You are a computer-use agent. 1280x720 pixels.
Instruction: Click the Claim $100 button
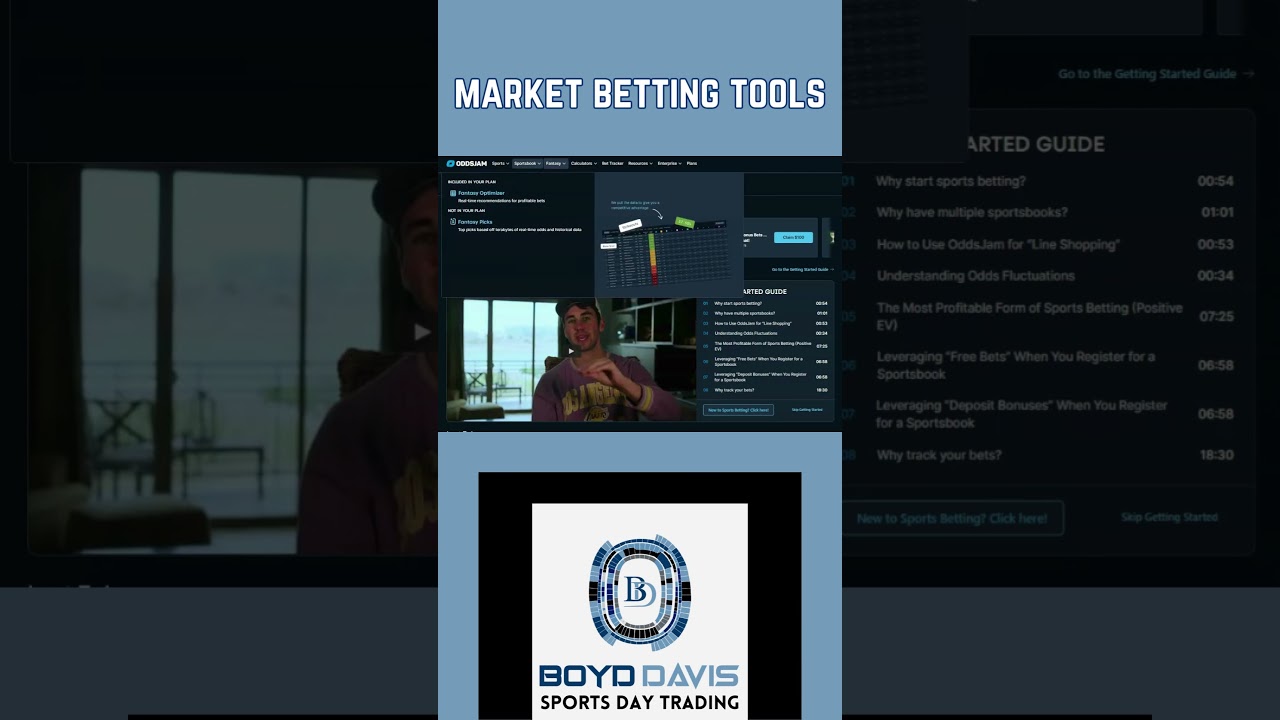pyautogui.click(x=793, y=237)
